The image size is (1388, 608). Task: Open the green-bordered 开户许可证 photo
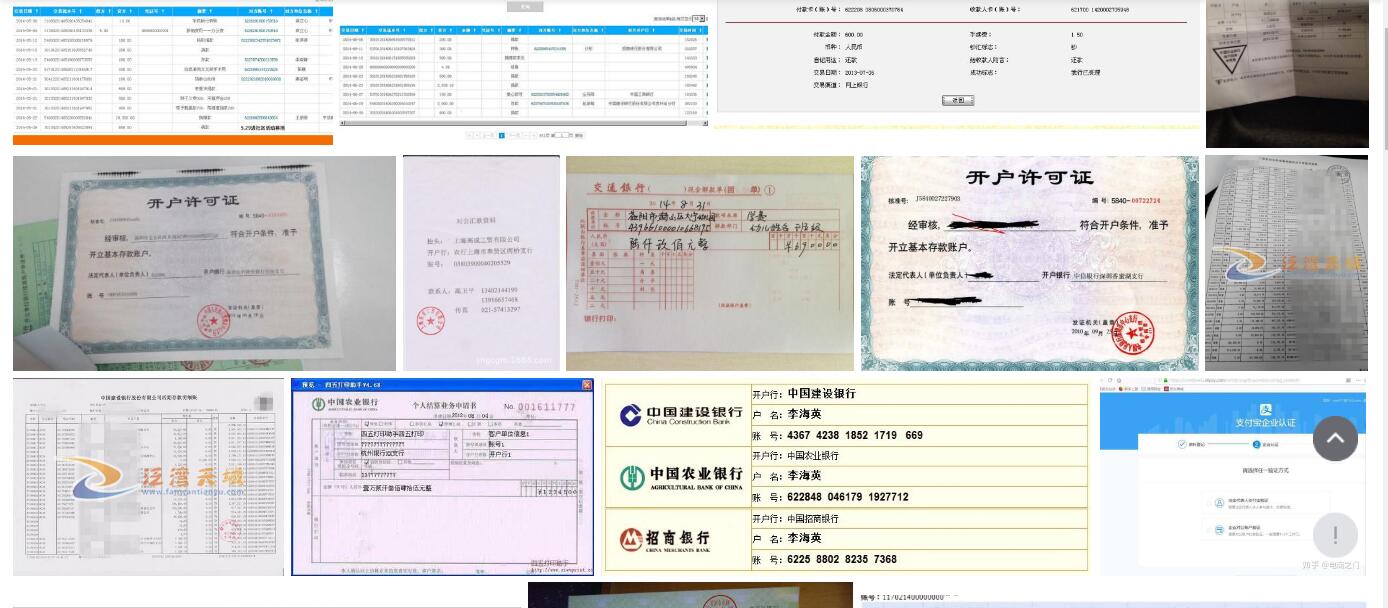coord(204,263)
